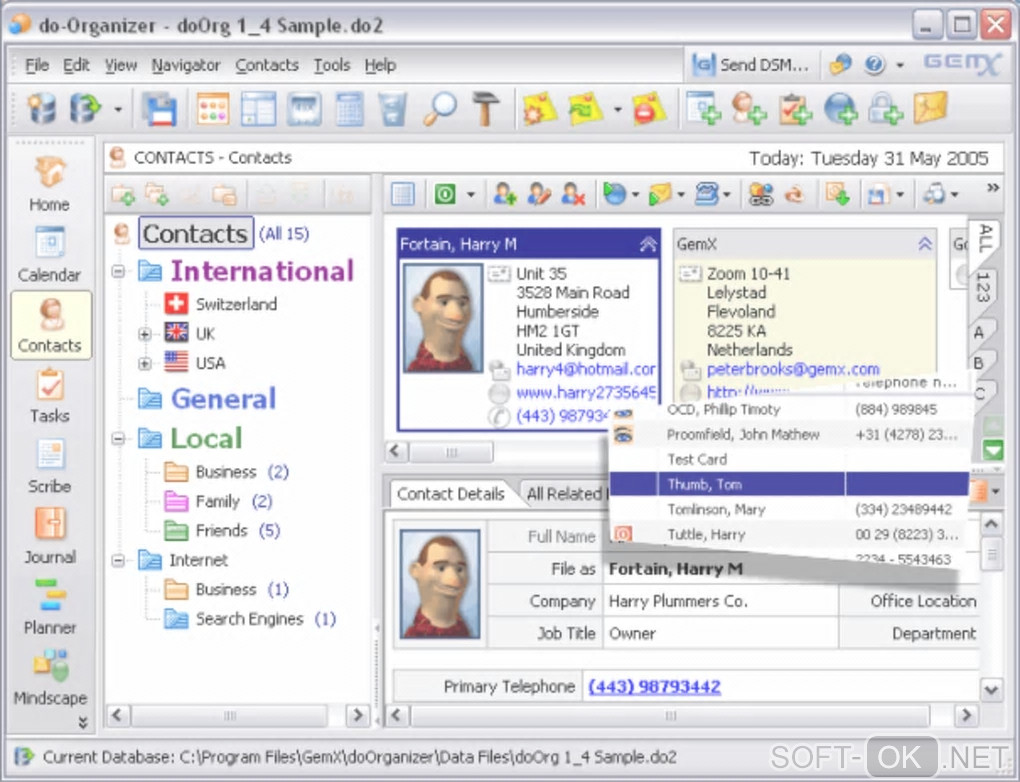Open the Navigator menu
Screen dimensions: 1020x782
coord(186,65)
